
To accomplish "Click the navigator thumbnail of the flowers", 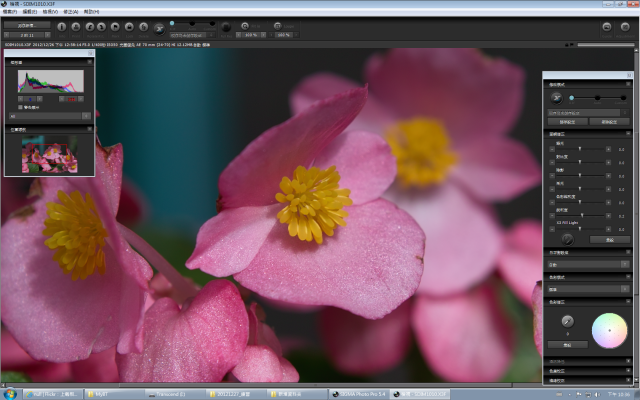I will [x=49, y=154].
